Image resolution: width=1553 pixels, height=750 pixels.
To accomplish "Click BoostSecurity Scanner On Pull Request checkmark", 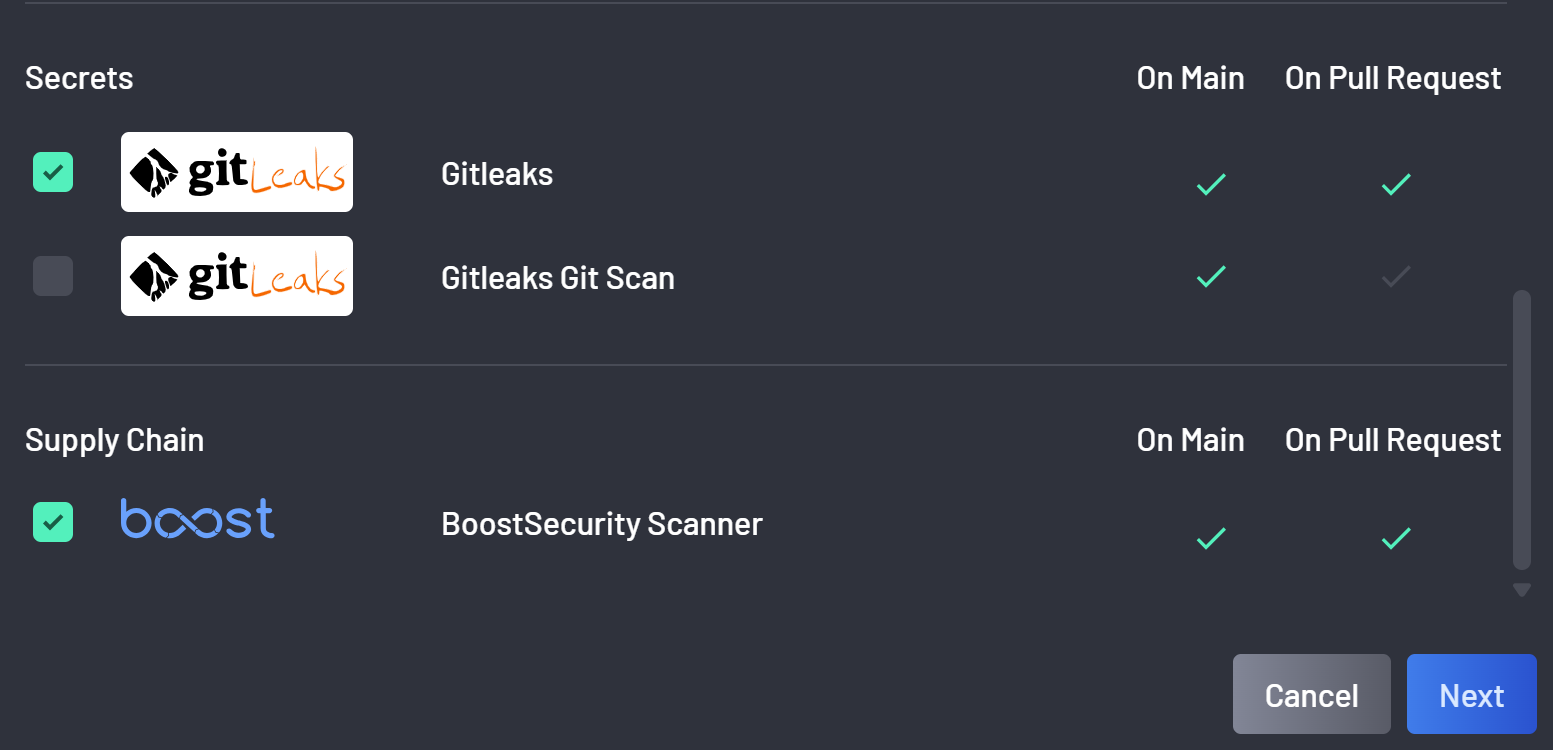I will coord(1396,538).
